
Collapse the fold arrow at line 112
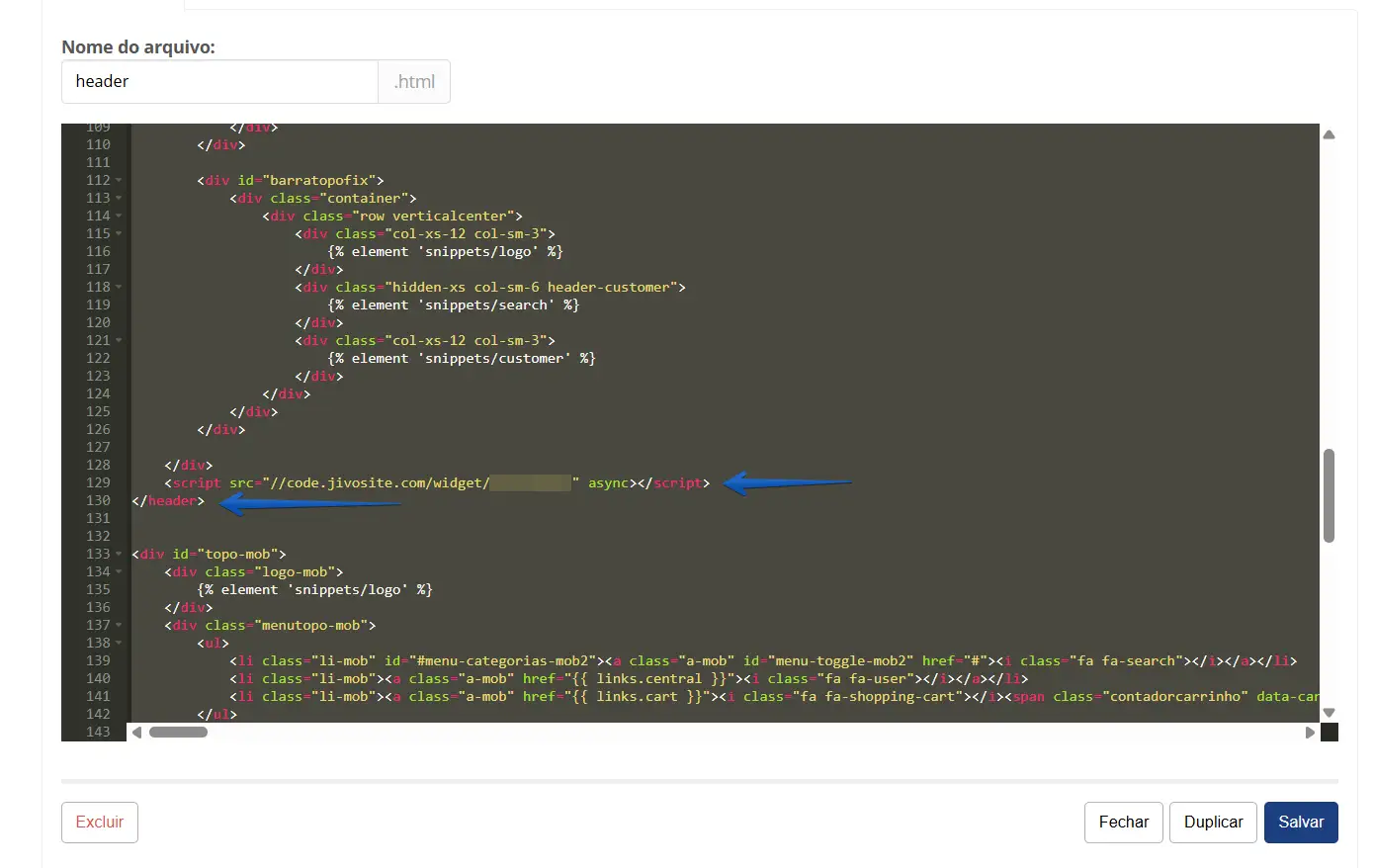119,181
